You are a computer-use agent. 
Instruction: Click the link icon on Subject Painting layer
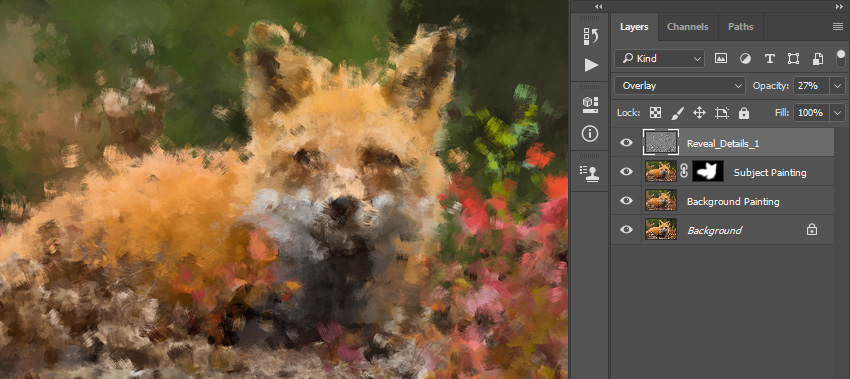coord(684,171)
